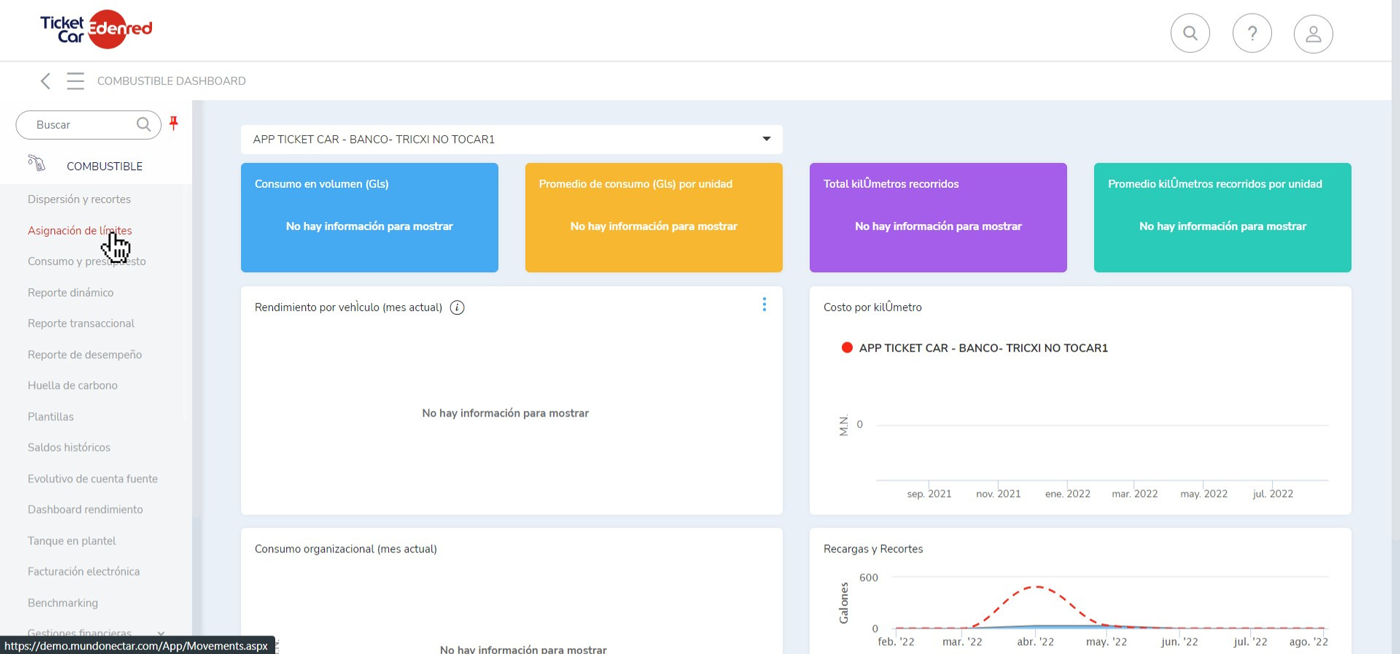Click Total kilómetros recorridos card

(938, 217)
